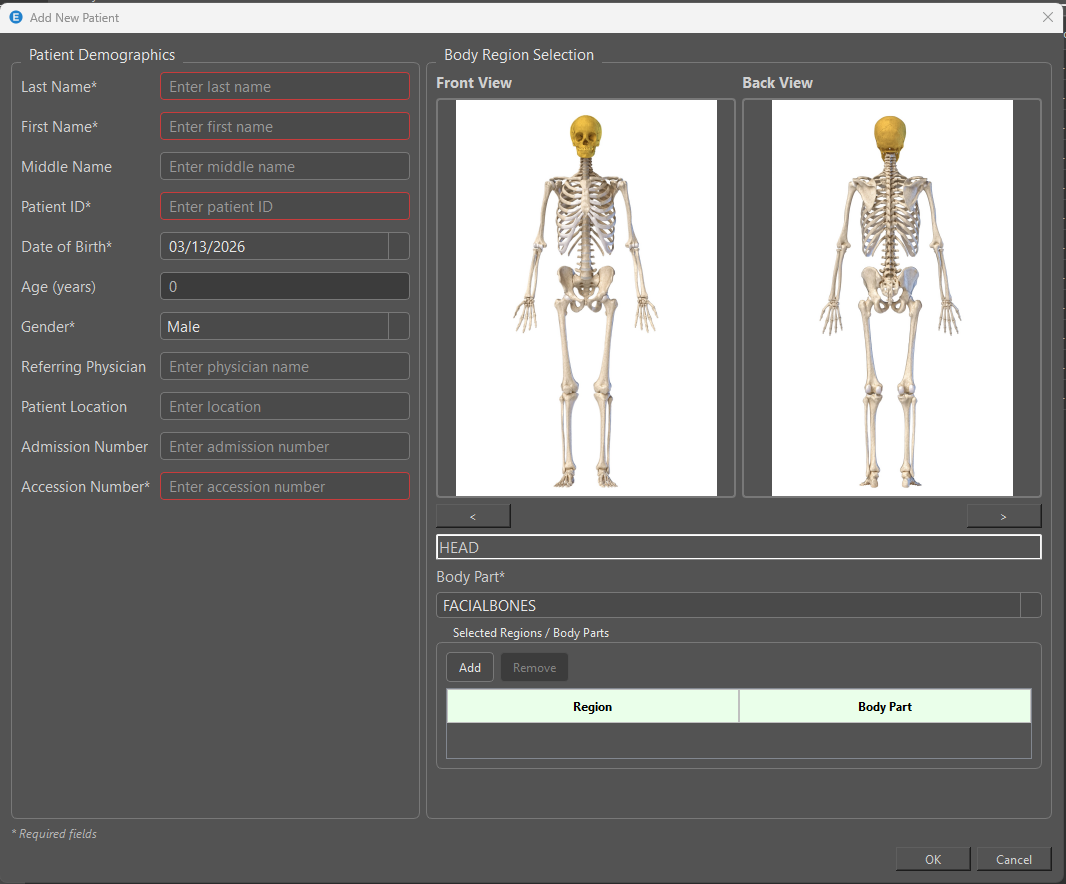The width and height of the screenshot is (1066, 884).
Task: Open the Date of Birth calendar dropdown
Action: [x=398, y=246]
